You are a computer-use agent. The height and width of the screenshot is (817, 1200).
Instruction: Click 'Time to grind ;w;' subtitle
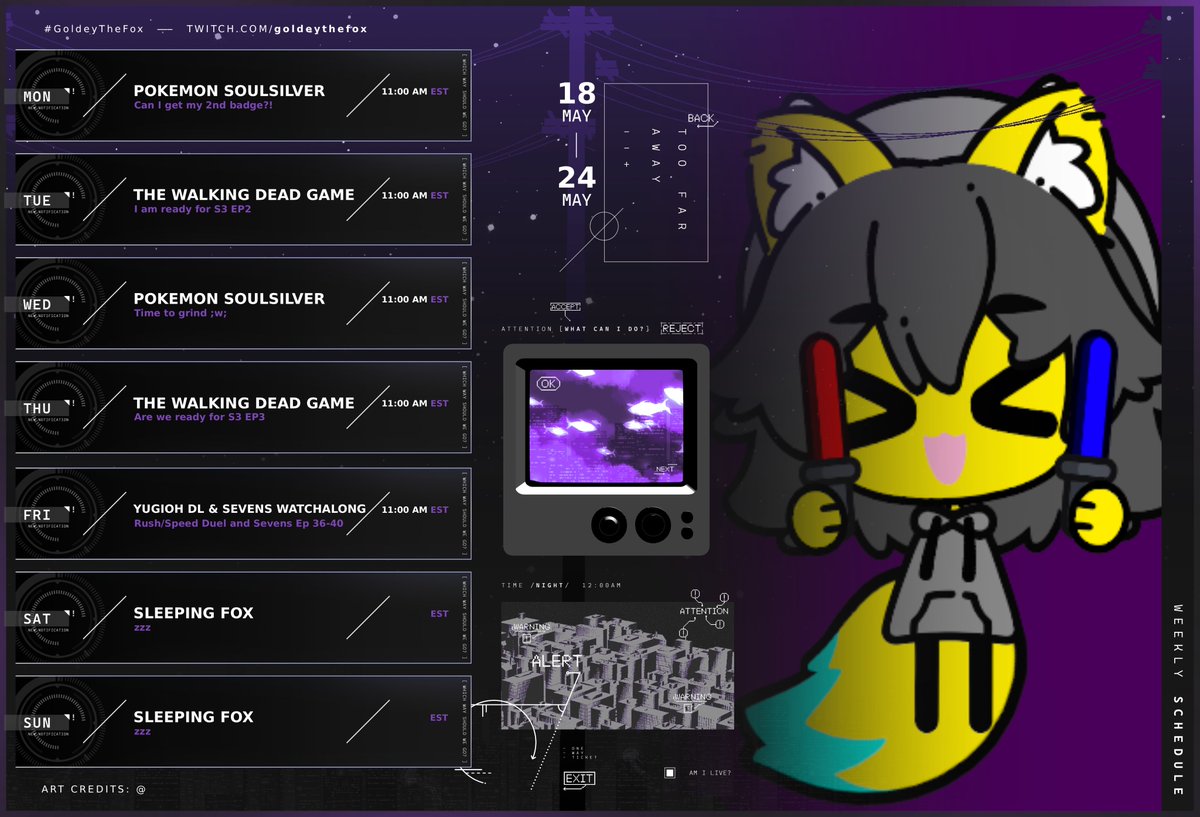pos(181,313)
